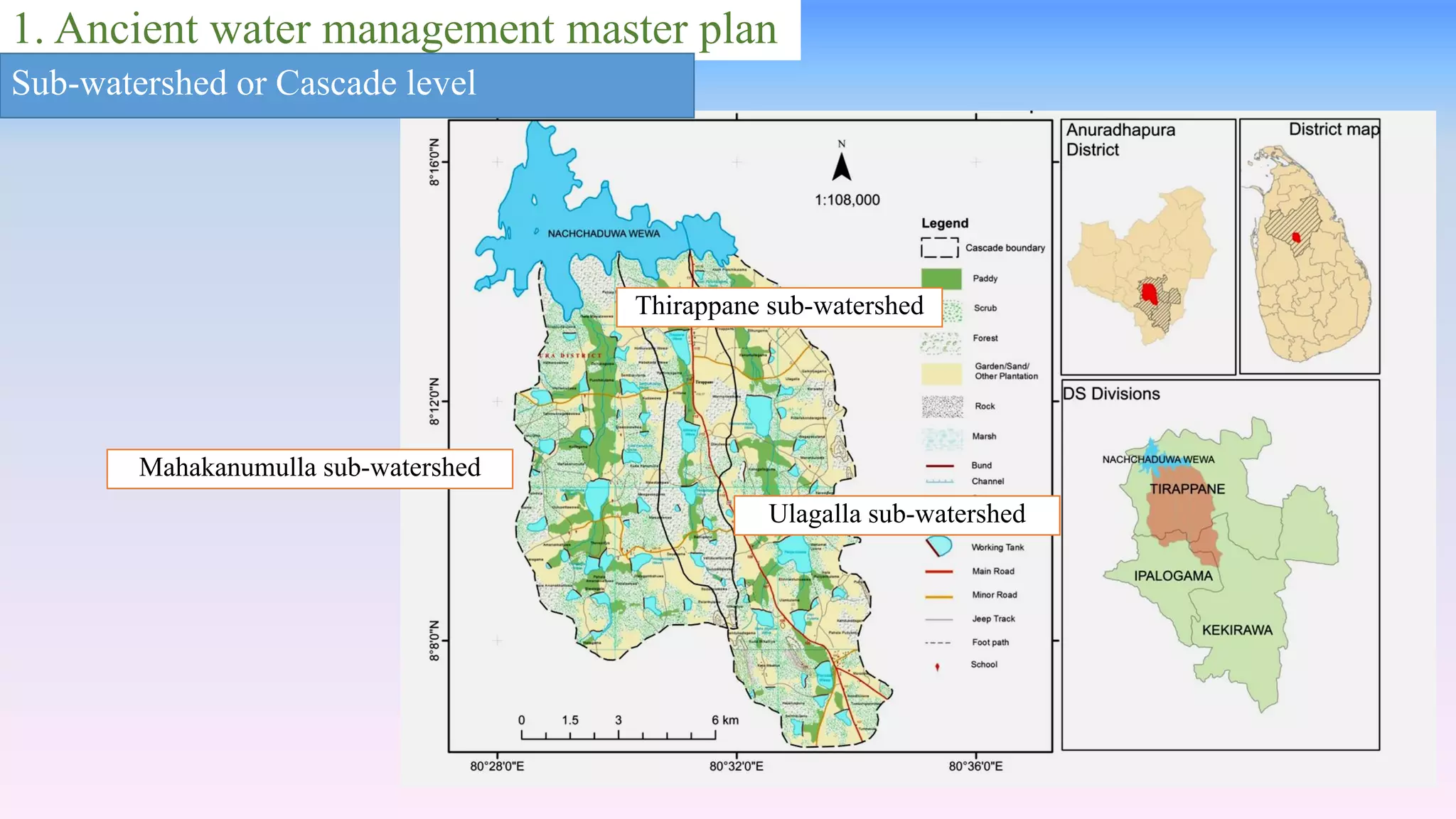Image resolution: width=1456 pixels, height=819 pixels.
Task: Click the IPALOGAMA label in the DS Divisions map
Action: tap(1173, 576)
